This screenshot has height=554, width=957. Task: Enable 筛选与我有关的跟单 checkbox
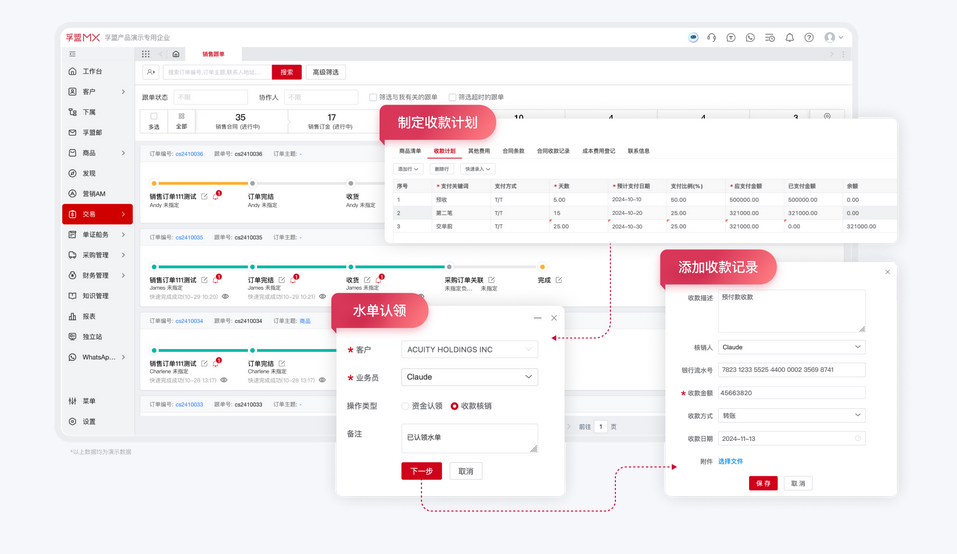[373, 97]
